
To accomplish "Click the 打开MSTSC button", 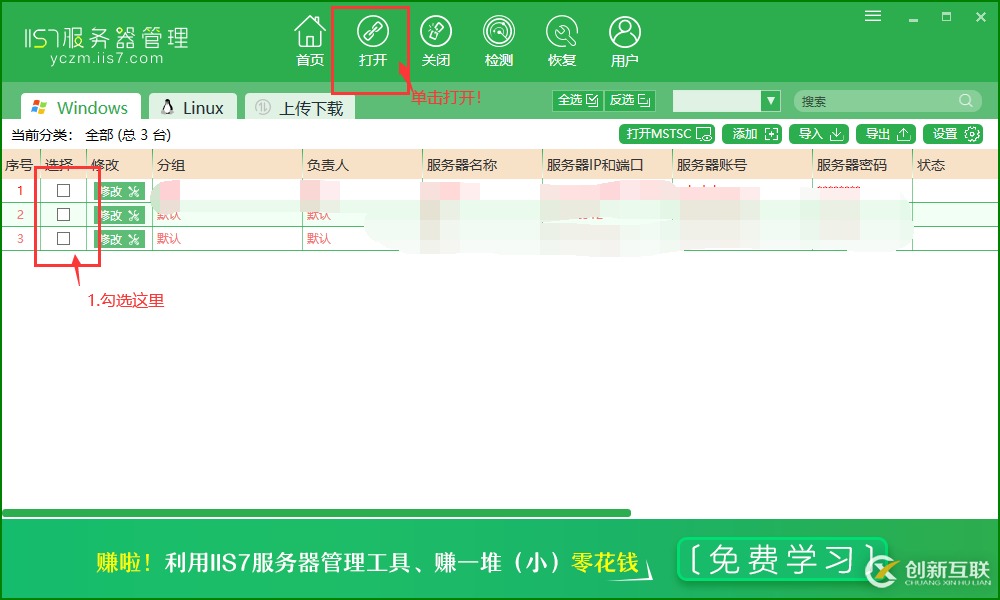I will (x=666, y=133).
